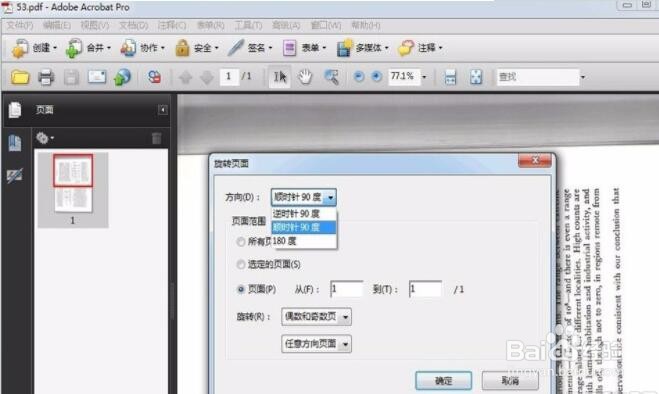Click the pages panel trash icon
Viewport: 659px width, 394px height.
pyautogui.click(x=156, y=138)
